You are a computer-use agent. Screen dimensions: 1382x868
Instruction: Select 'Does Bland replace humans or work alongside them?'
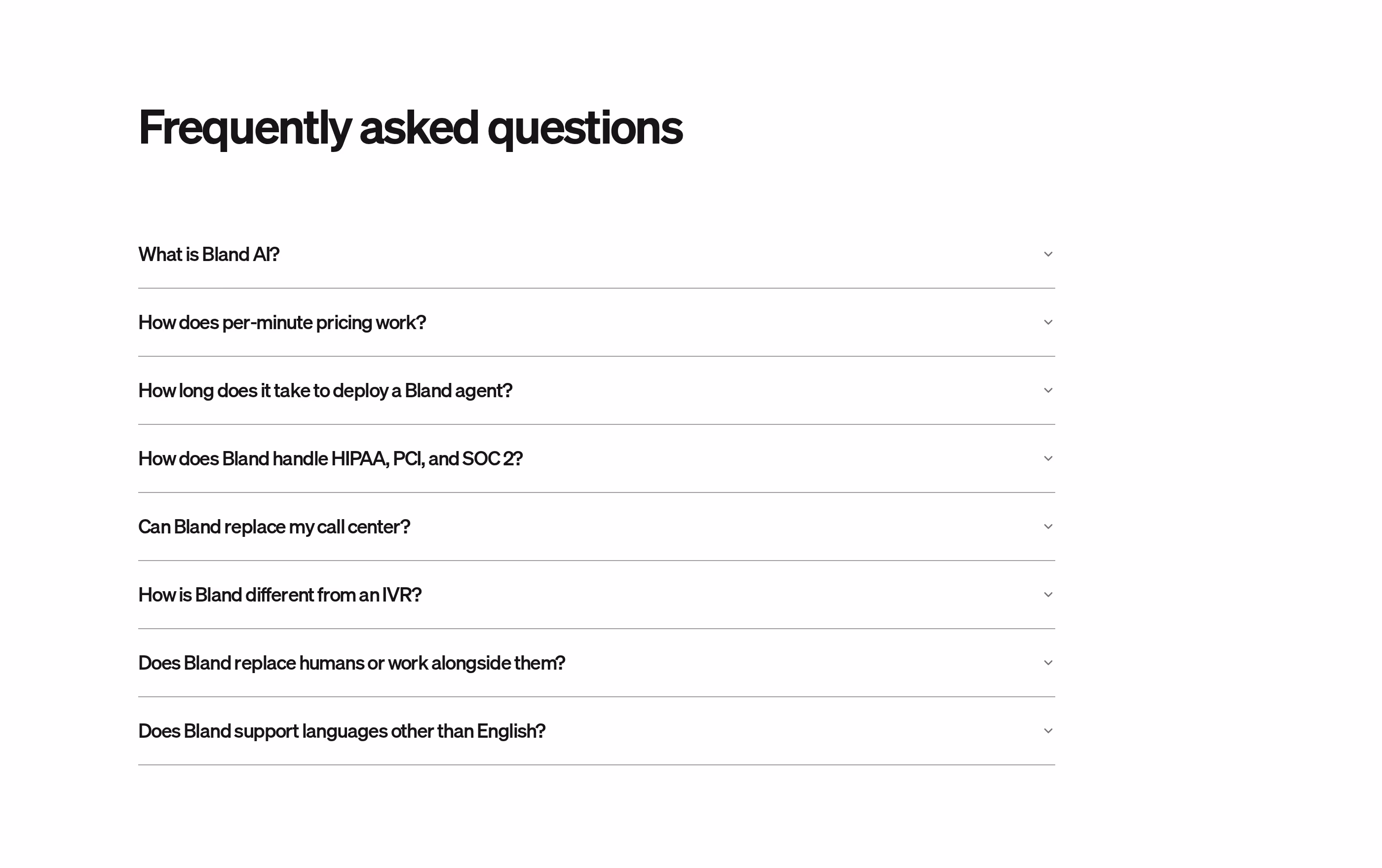pyautogui.click(x=352, y=663)
